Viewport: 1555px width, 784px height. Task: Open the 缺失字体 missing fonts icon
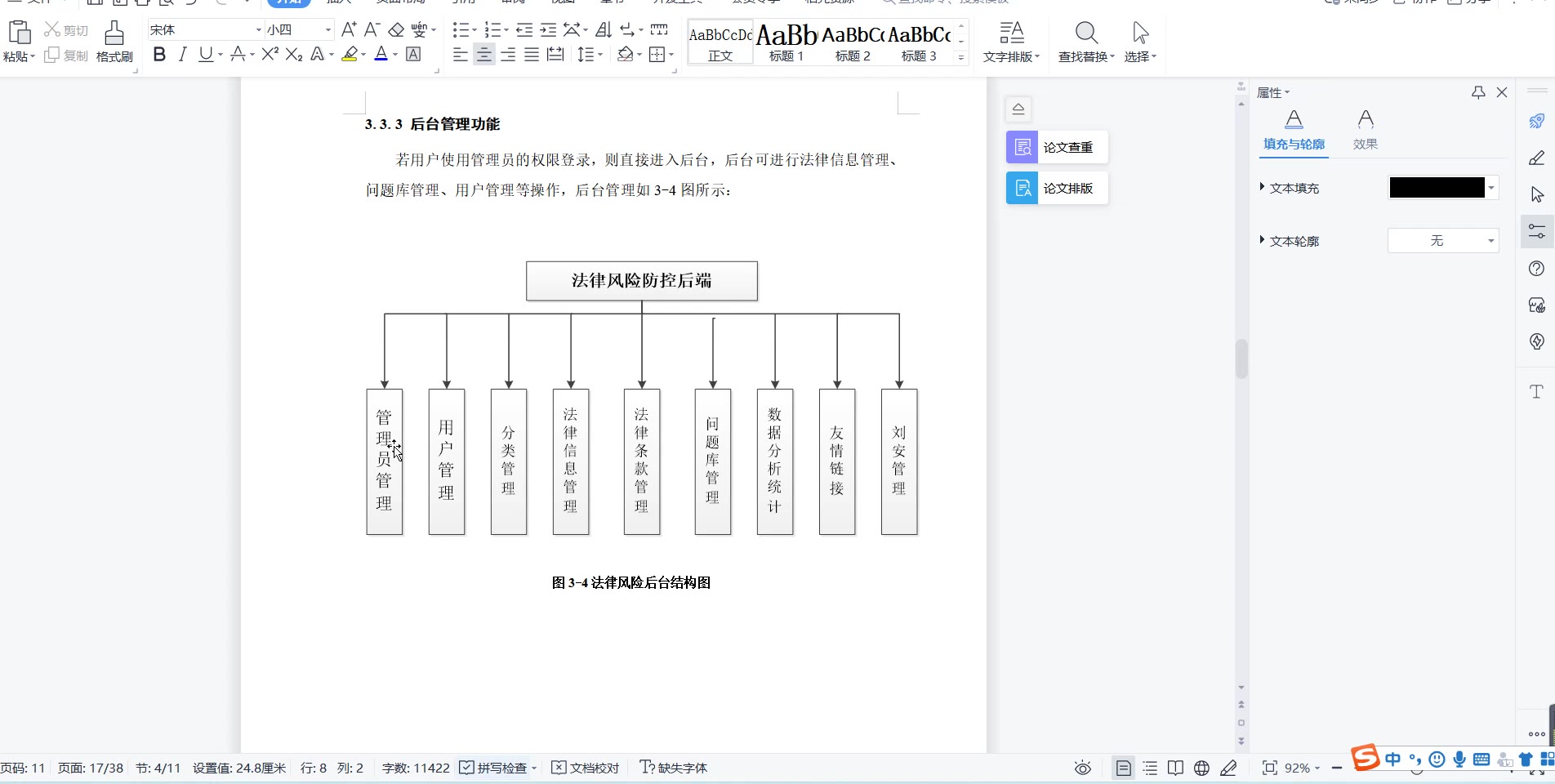pyautogui.click(x=647, y=768)
